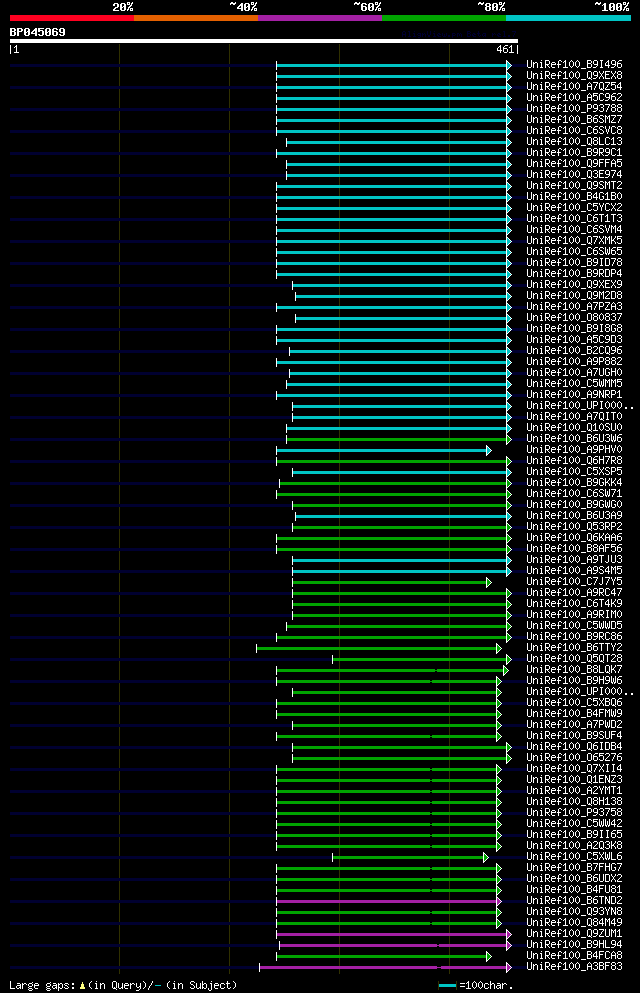The image size is (640, 993).
Task: Click the short green bar for UniRef100_C5XWL6
Action: [410, 857]
